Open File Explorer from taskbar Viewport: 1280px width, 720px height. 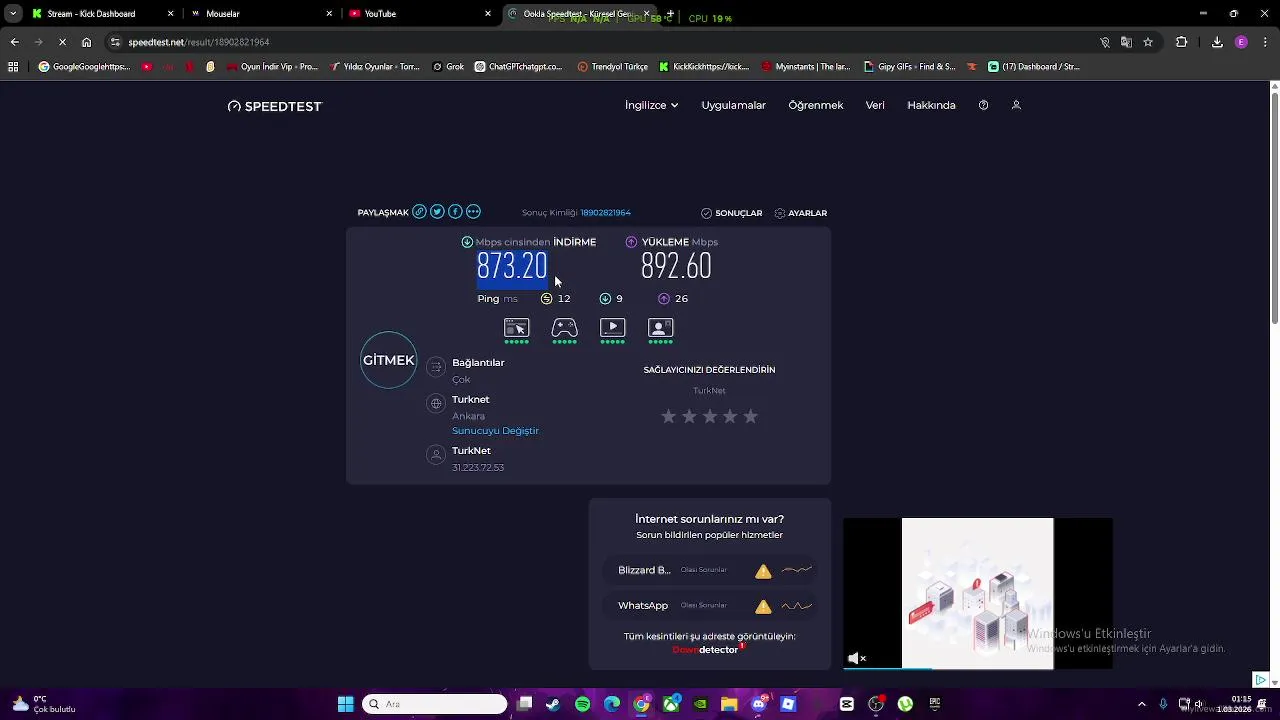[x=729, y=704]
